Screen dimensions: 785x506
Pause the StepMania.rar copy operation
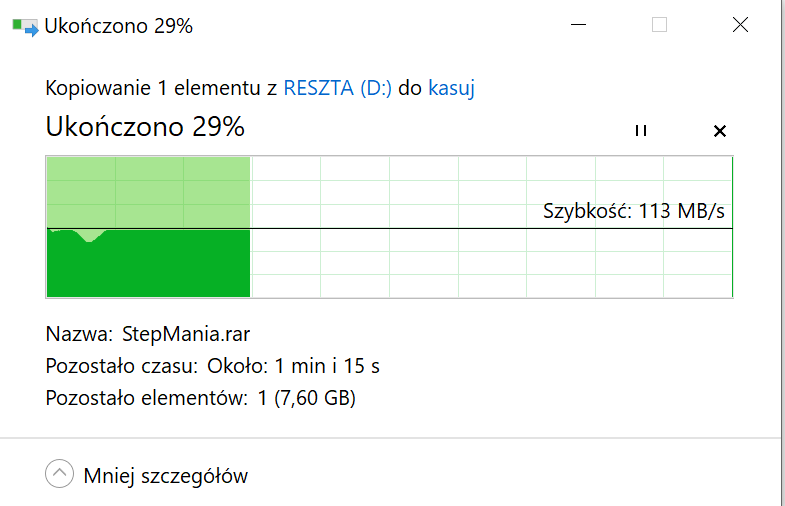(x=641, y=131)
